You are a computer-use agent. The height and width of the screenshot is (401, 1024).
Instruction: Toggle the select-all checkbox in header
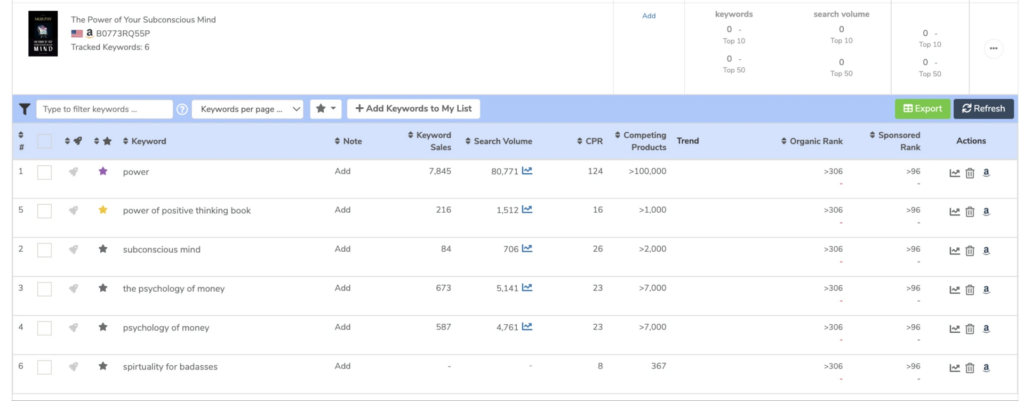(x=44, y=141)
